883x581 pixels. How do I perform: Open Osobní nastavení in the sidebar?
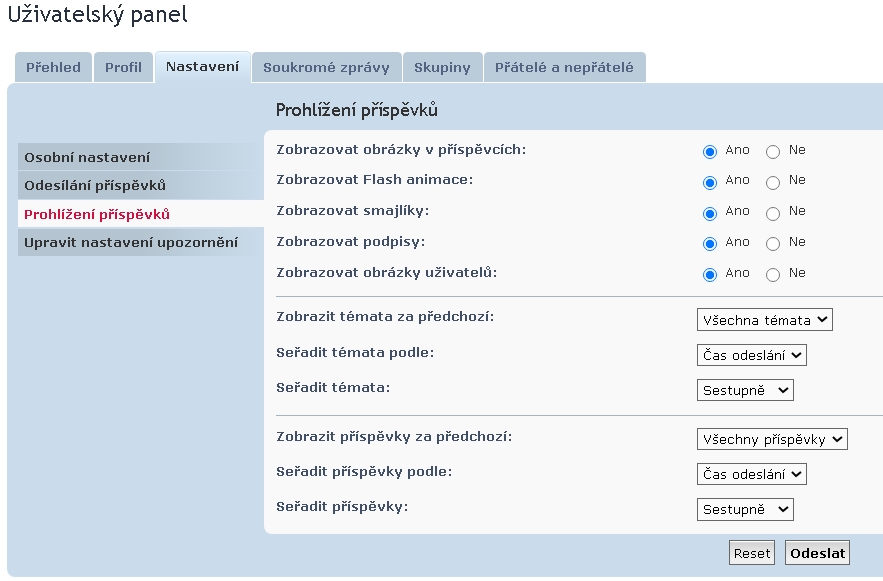[87, 157]
